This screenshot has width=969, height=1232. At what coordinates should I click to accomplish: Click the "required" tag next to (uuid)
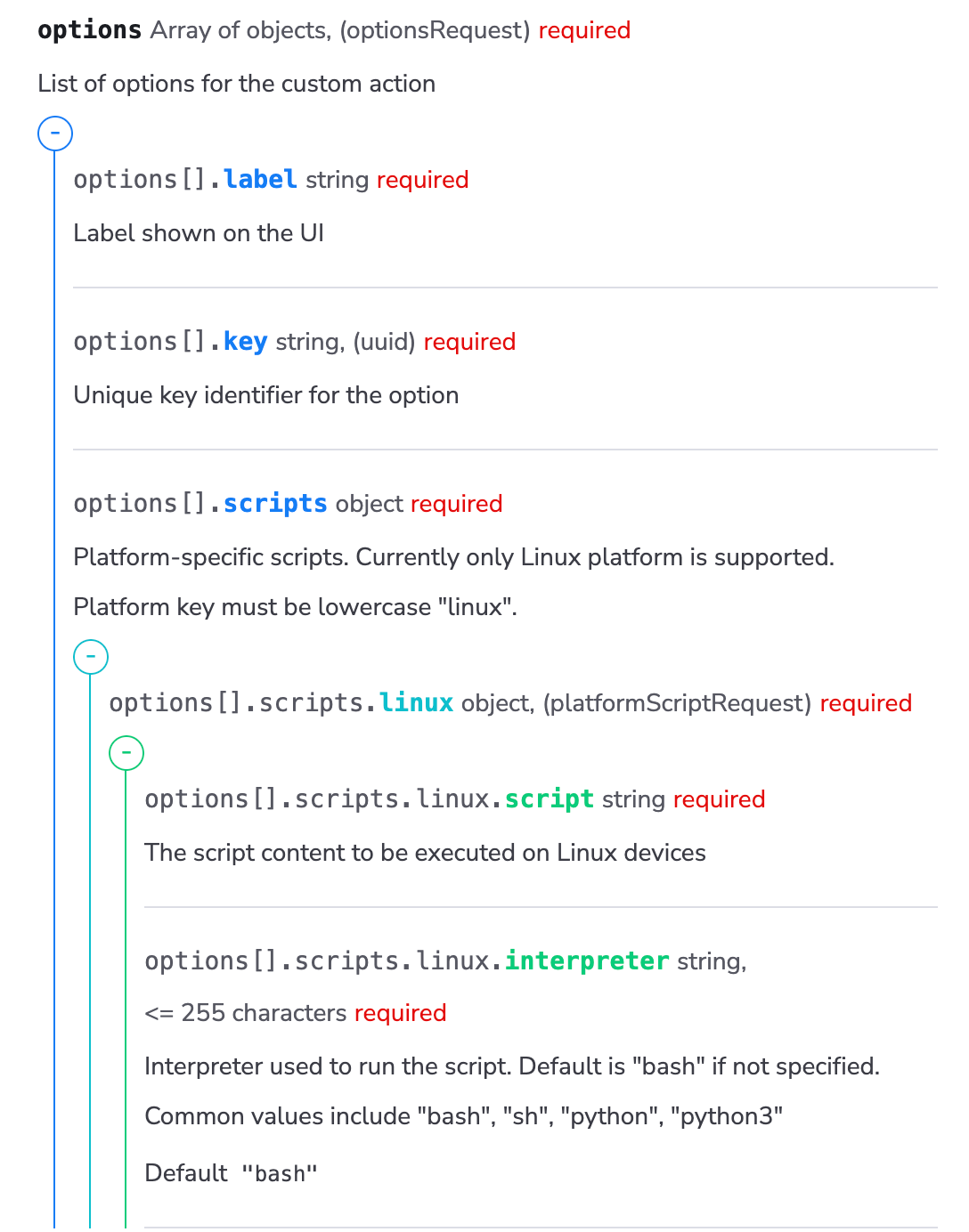pos(469,342)
